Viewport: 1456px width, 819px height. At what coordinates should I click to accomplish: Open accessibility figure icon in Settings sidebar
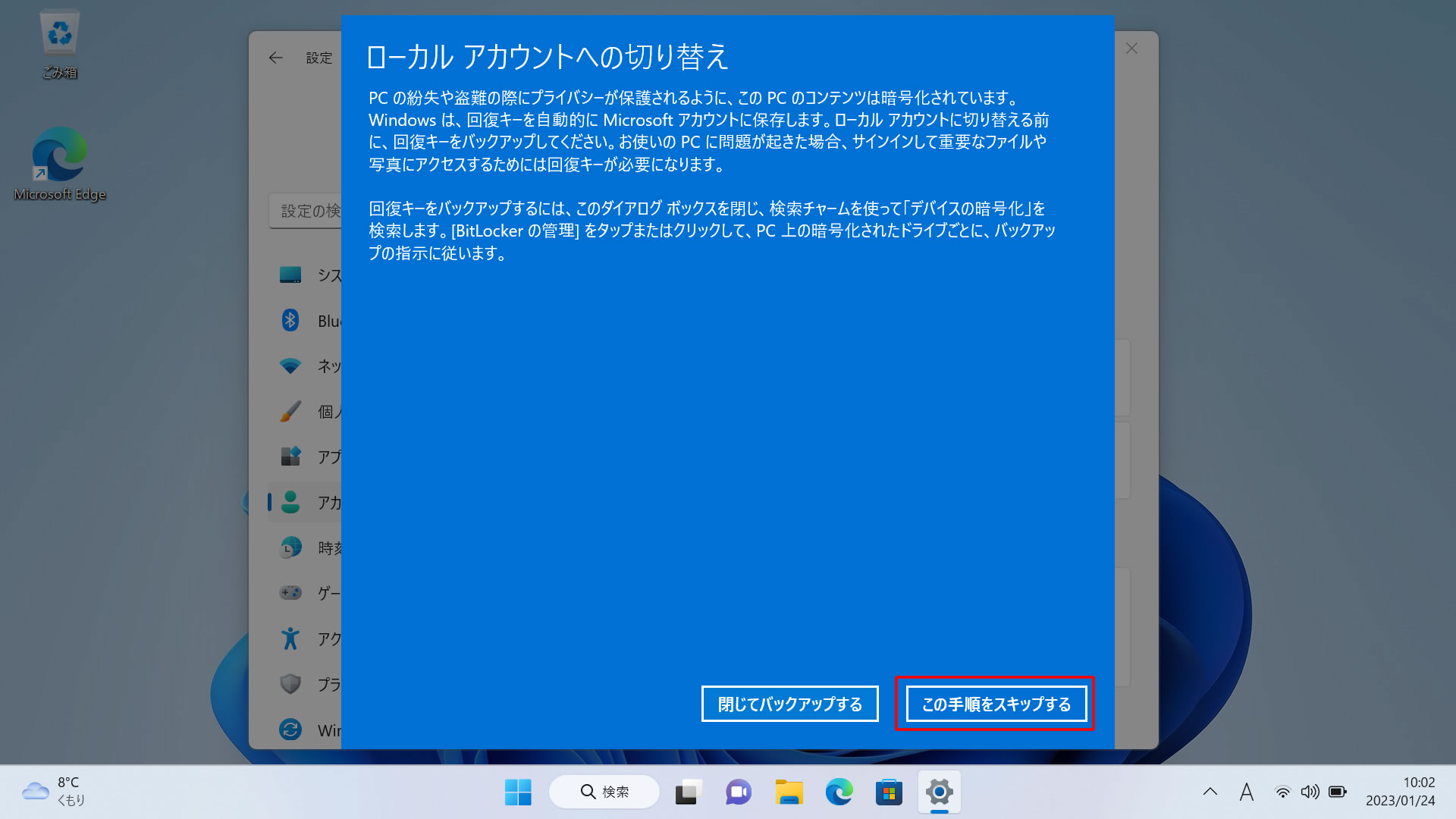[x=290, y=639]
